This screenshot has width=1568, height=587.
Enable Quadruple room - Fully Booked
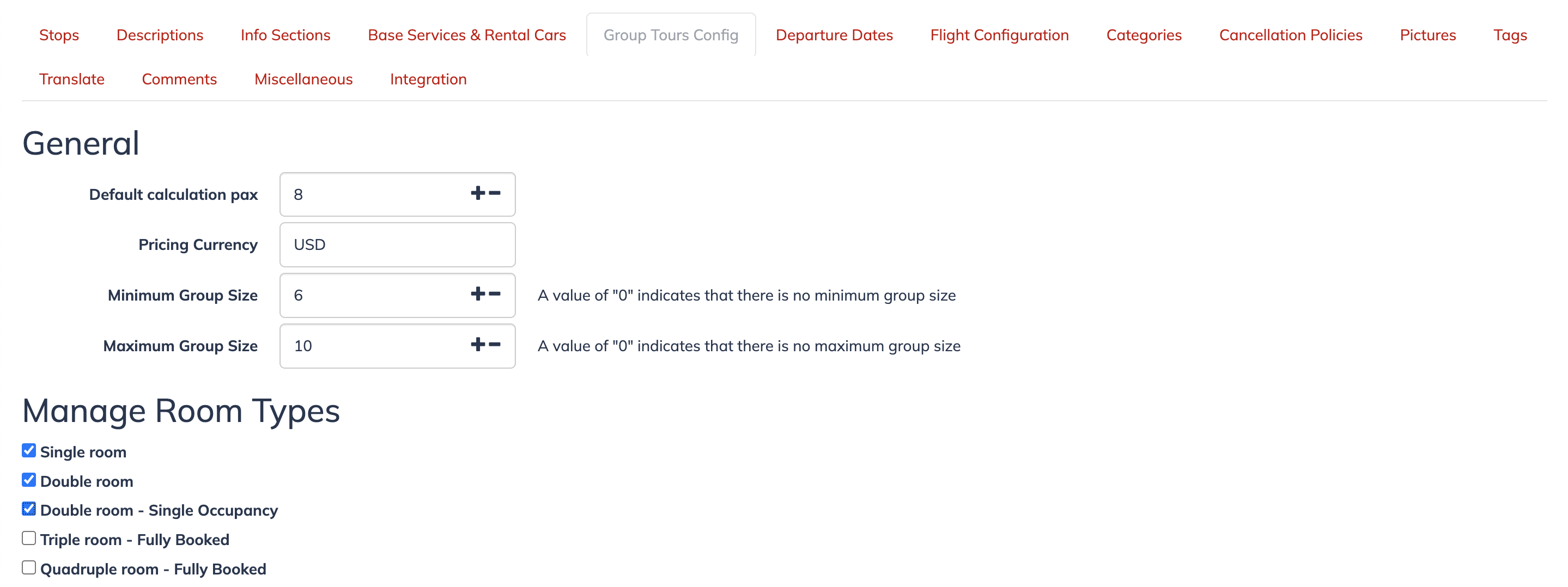tap(29, 567)
